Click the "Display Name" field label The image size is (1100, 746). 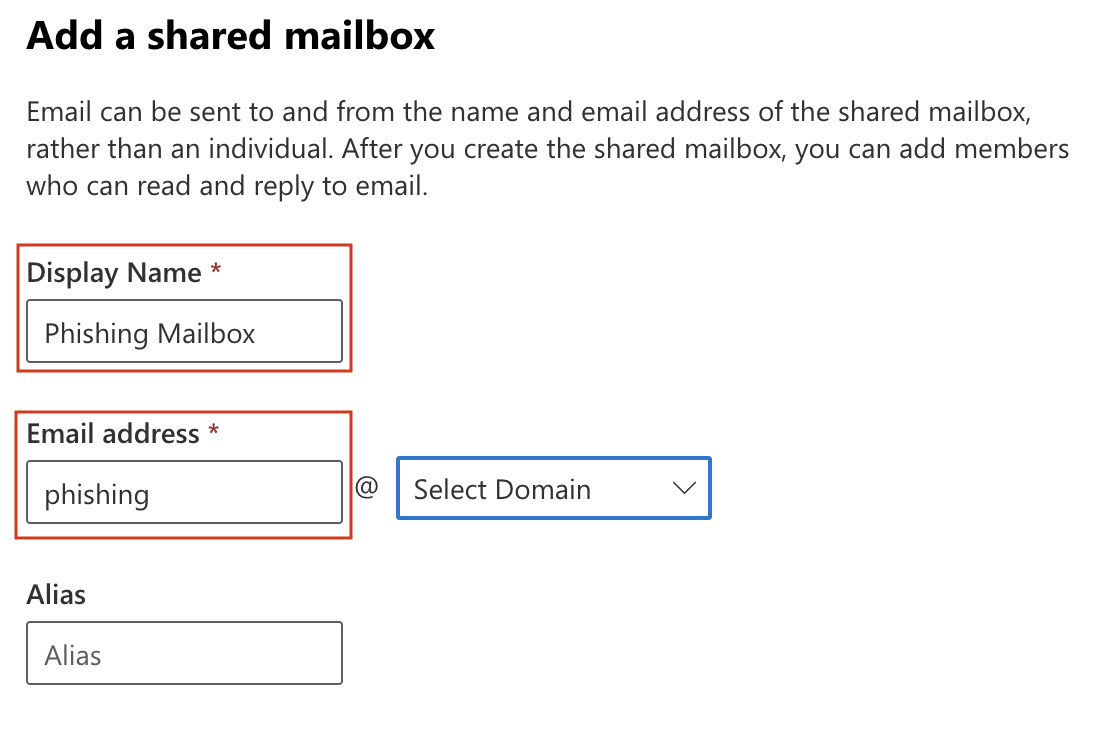[x=114, y=273]
